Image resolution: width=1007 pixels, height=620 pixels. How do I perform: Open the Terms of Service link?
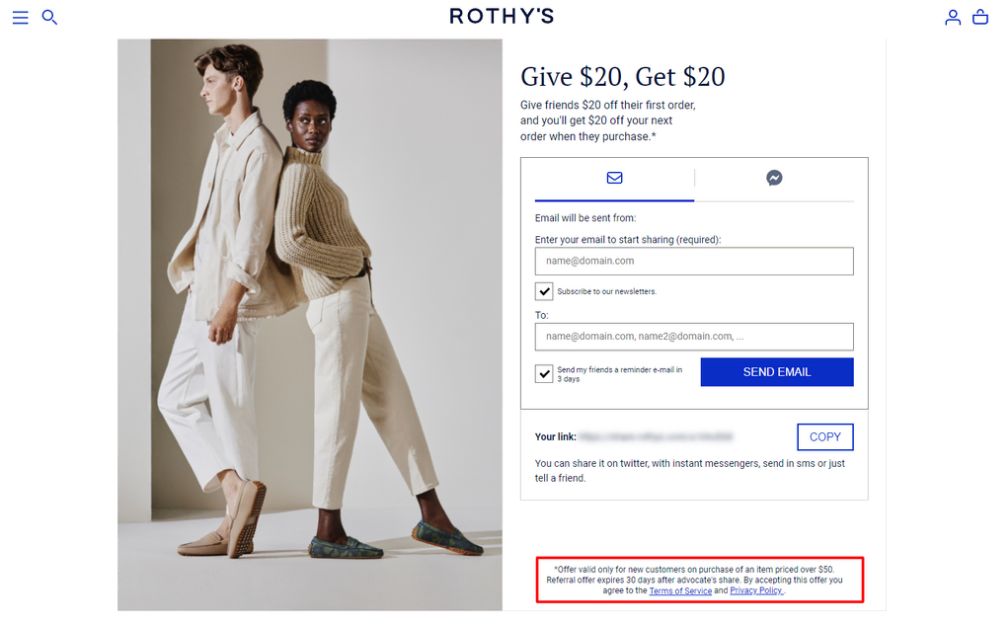click(681, 590)
